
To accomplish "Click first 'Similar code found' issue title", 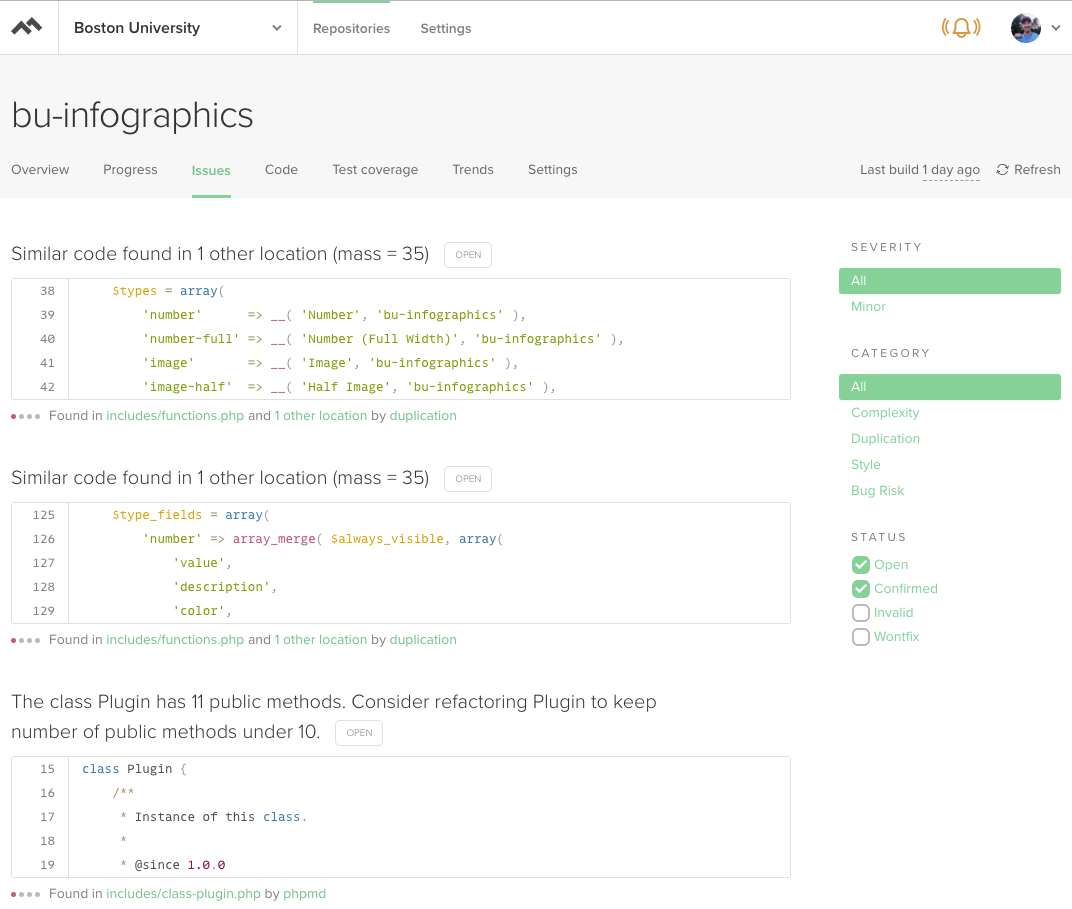I will coord(220,254).
